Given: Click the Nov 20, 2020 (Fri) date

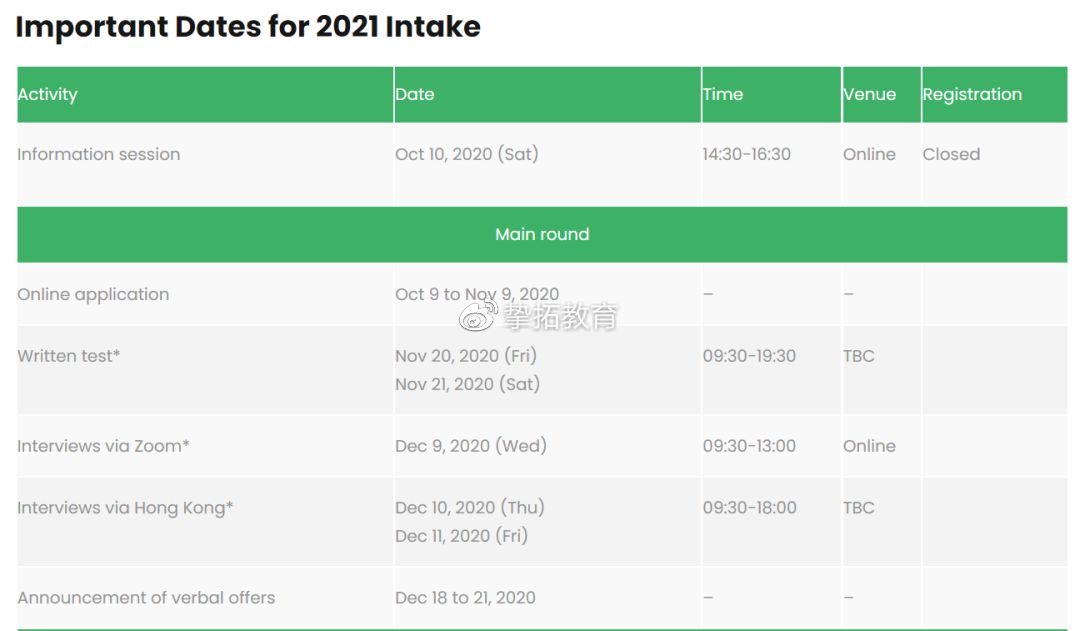Looking at the screenshot, I should point(466,356).
